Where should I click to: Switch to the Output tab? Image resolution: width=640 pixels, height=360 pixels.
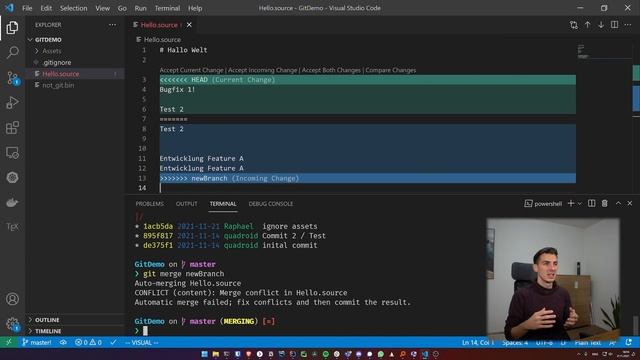click(x=187, y=204)
